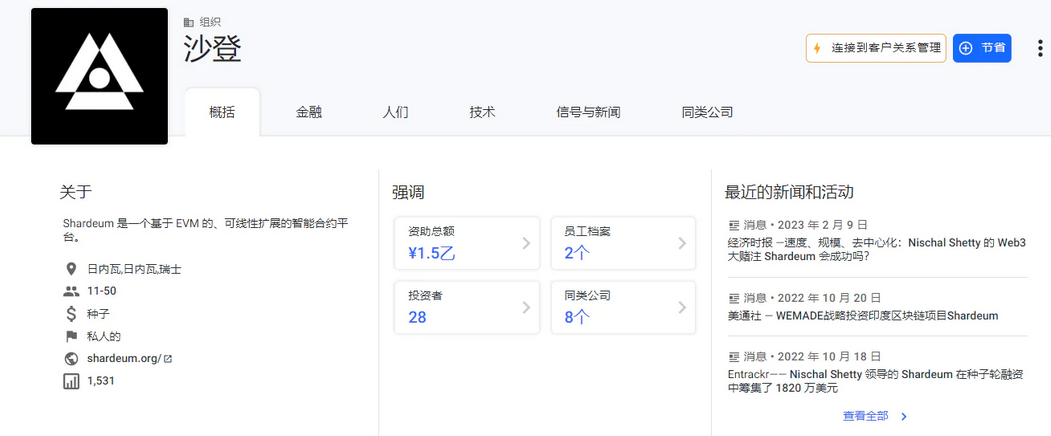The height and width of the screenshot is (436, 1051).
Task: Click the news icon for 2022 年 10 月 18 日
Action: point(733,356)
